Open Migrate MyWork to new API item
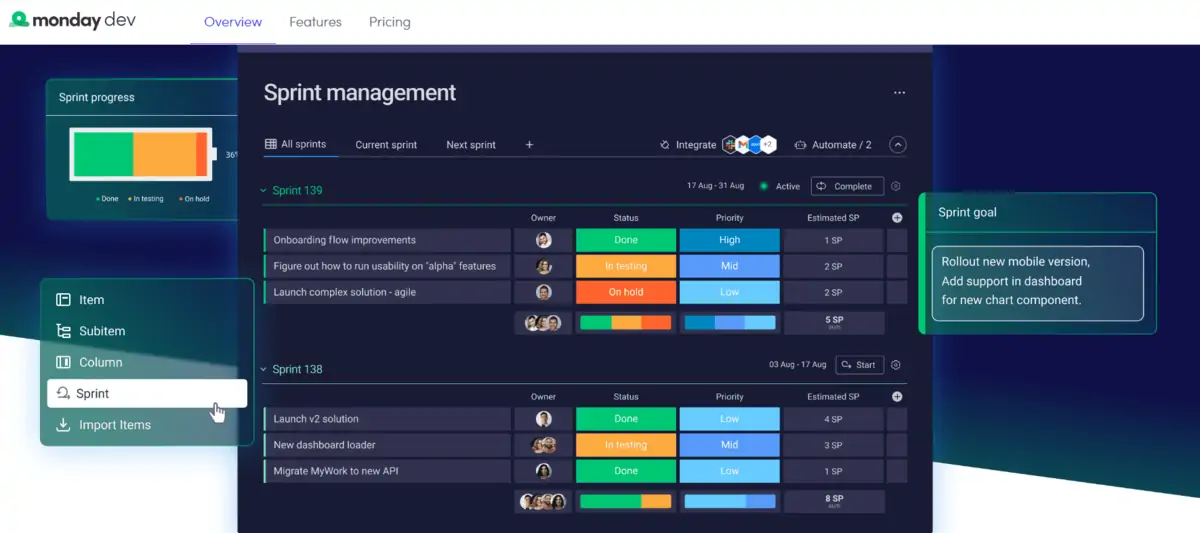Viewport: 1200px width, 533px height. [387, 471]
